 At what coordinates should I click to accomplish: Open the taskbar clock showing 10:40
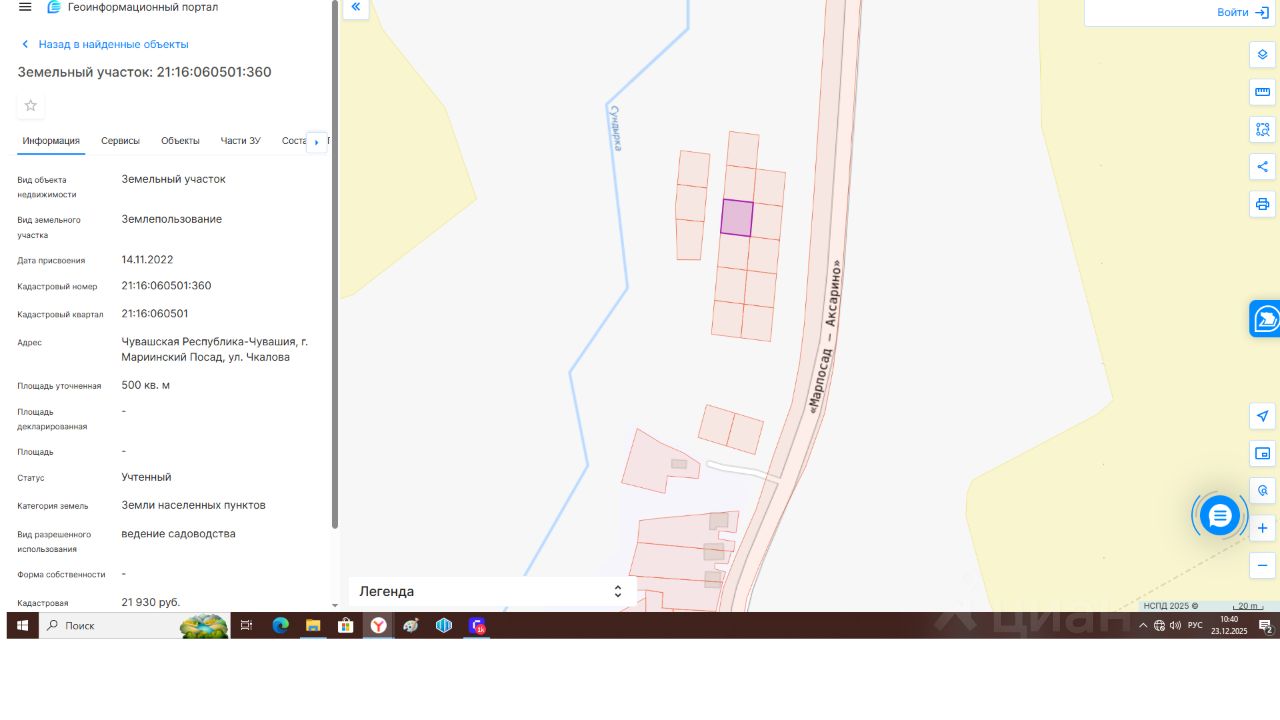1229,626
